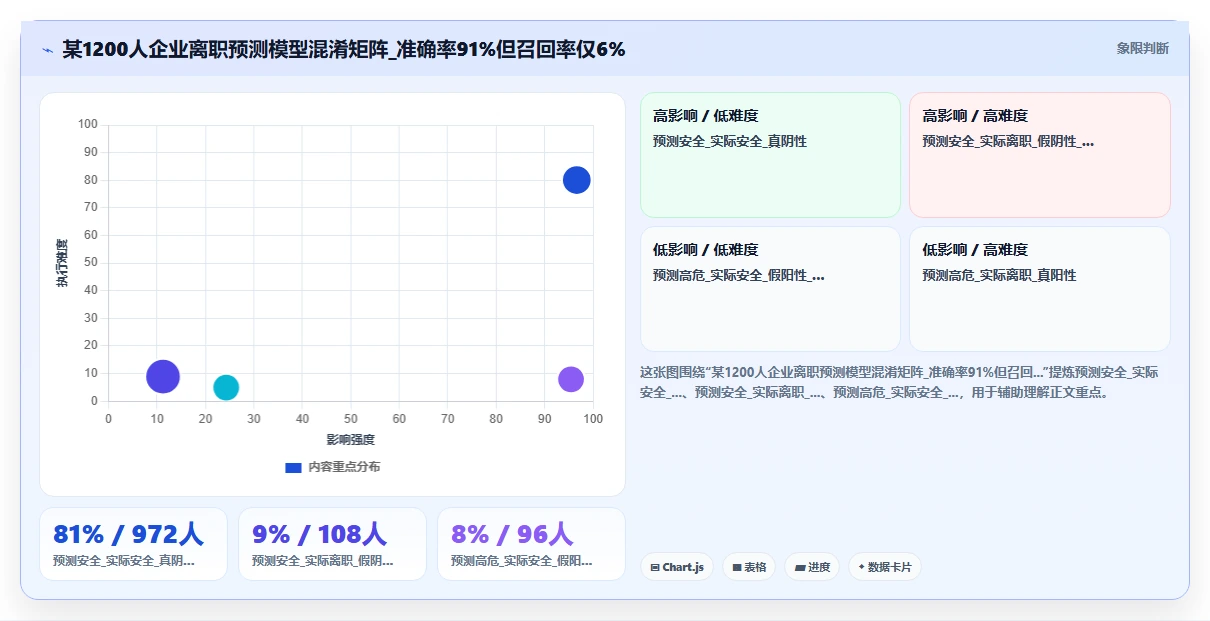This screenshot has width=1210, height=621.
Task: Click the 数据卡片 tag
Action: pyautogui.click(x=884, y=567)
